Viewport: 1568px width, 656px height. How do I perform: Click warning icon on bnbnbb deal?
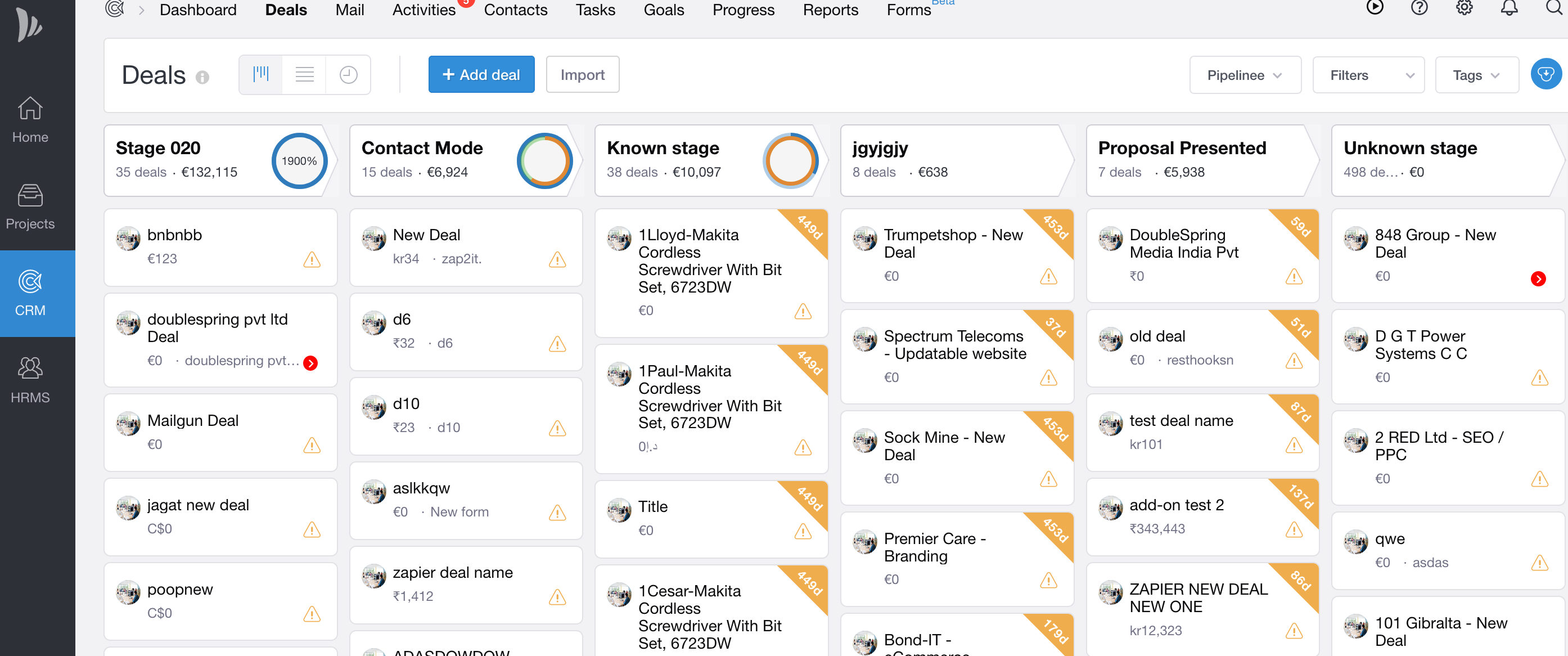coord(312,260)
